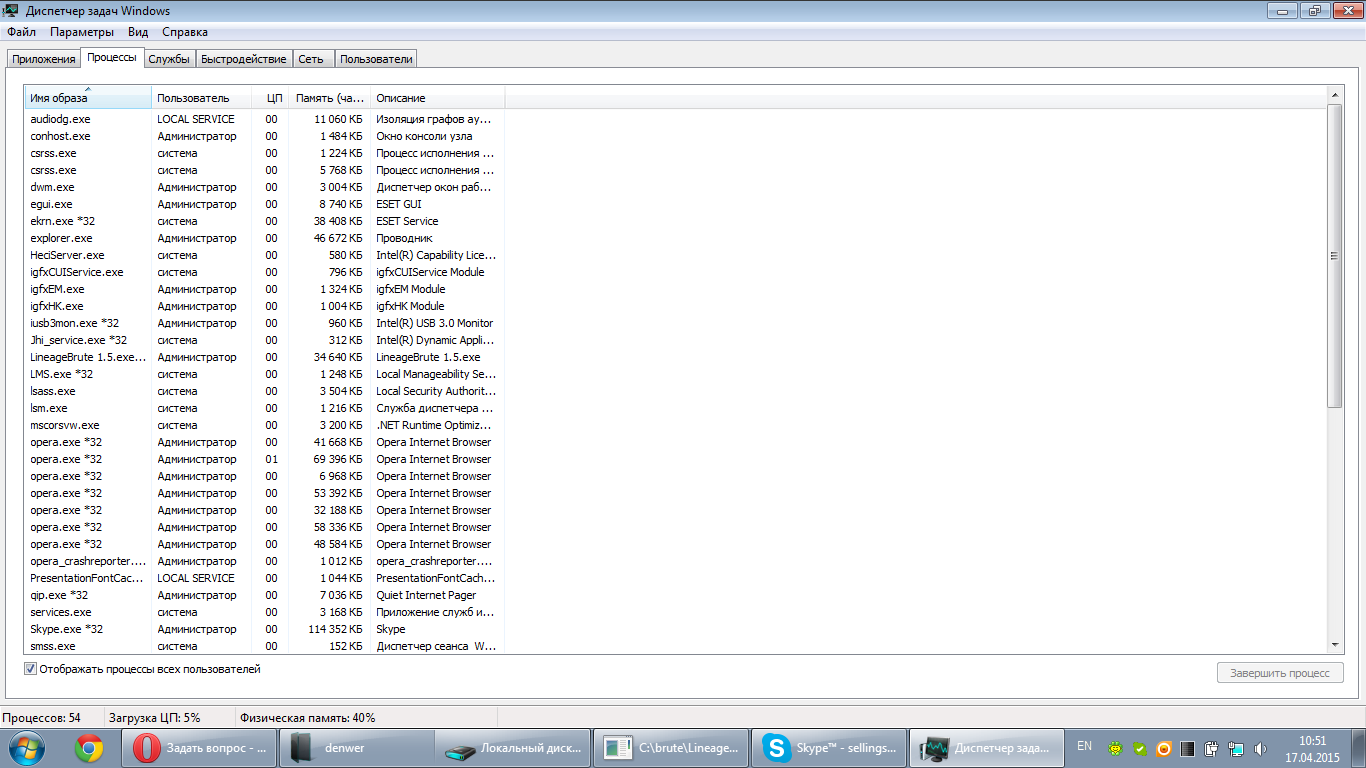The width and height of the screenshot is (1366, 768).
Task: Open the Параметры menu
Action: [x=82, y=32]
